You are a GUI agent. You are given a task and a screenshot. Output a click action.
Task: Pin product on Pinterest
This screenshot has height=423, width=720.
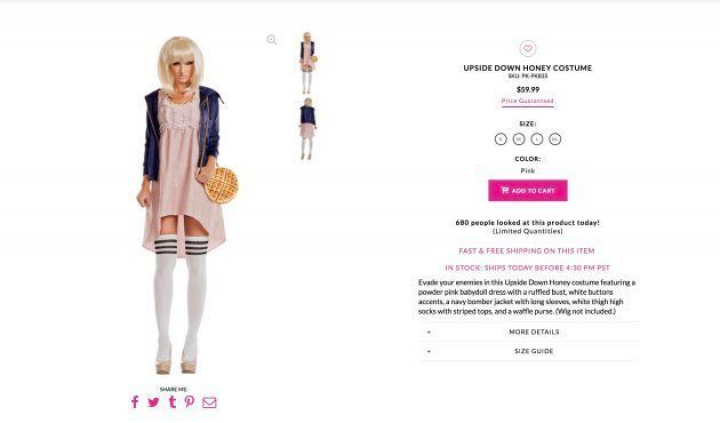(x=190, y=402)
